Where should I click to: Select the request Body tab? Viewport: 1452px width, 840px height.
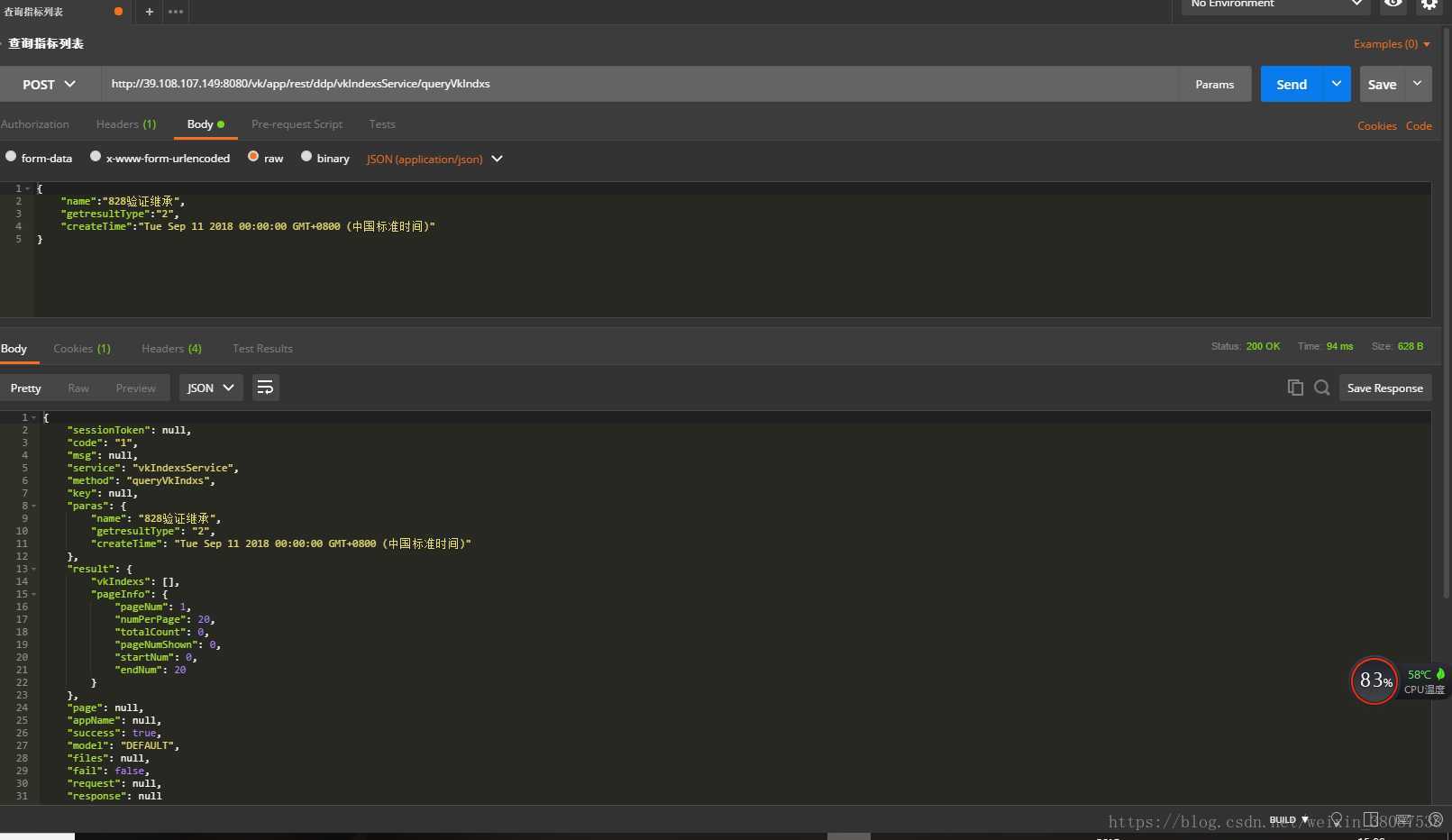(205, 124)
